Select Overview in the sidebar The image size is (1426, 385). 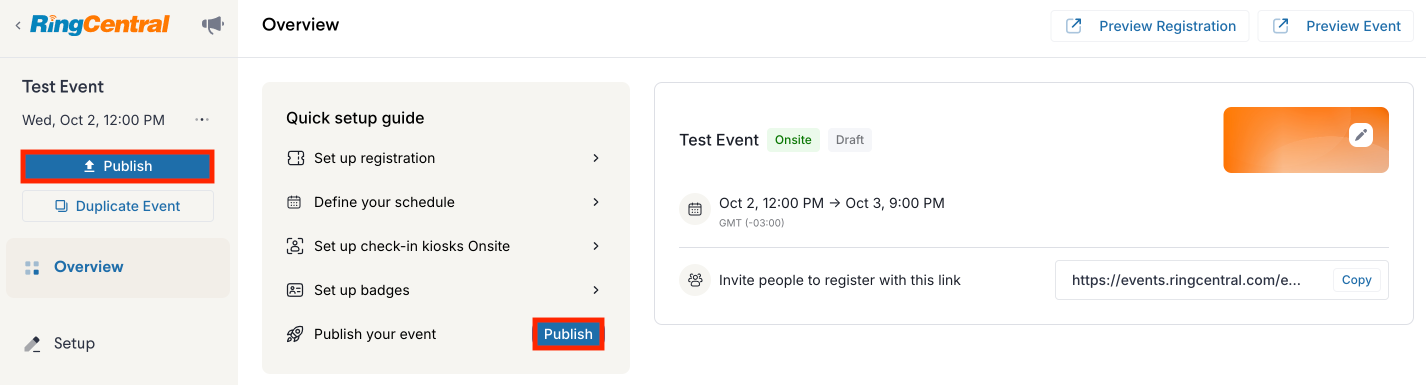point(118,267)
